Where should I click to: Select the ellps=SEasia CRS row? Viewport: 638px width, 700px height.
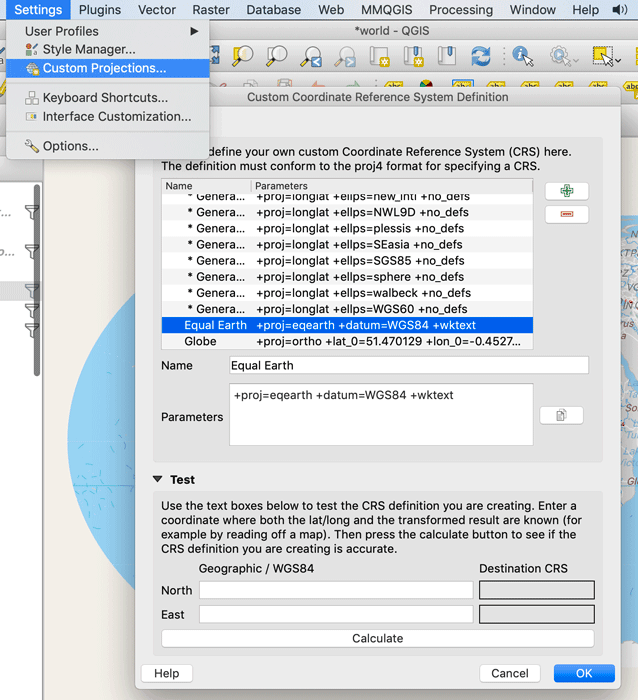347,245
